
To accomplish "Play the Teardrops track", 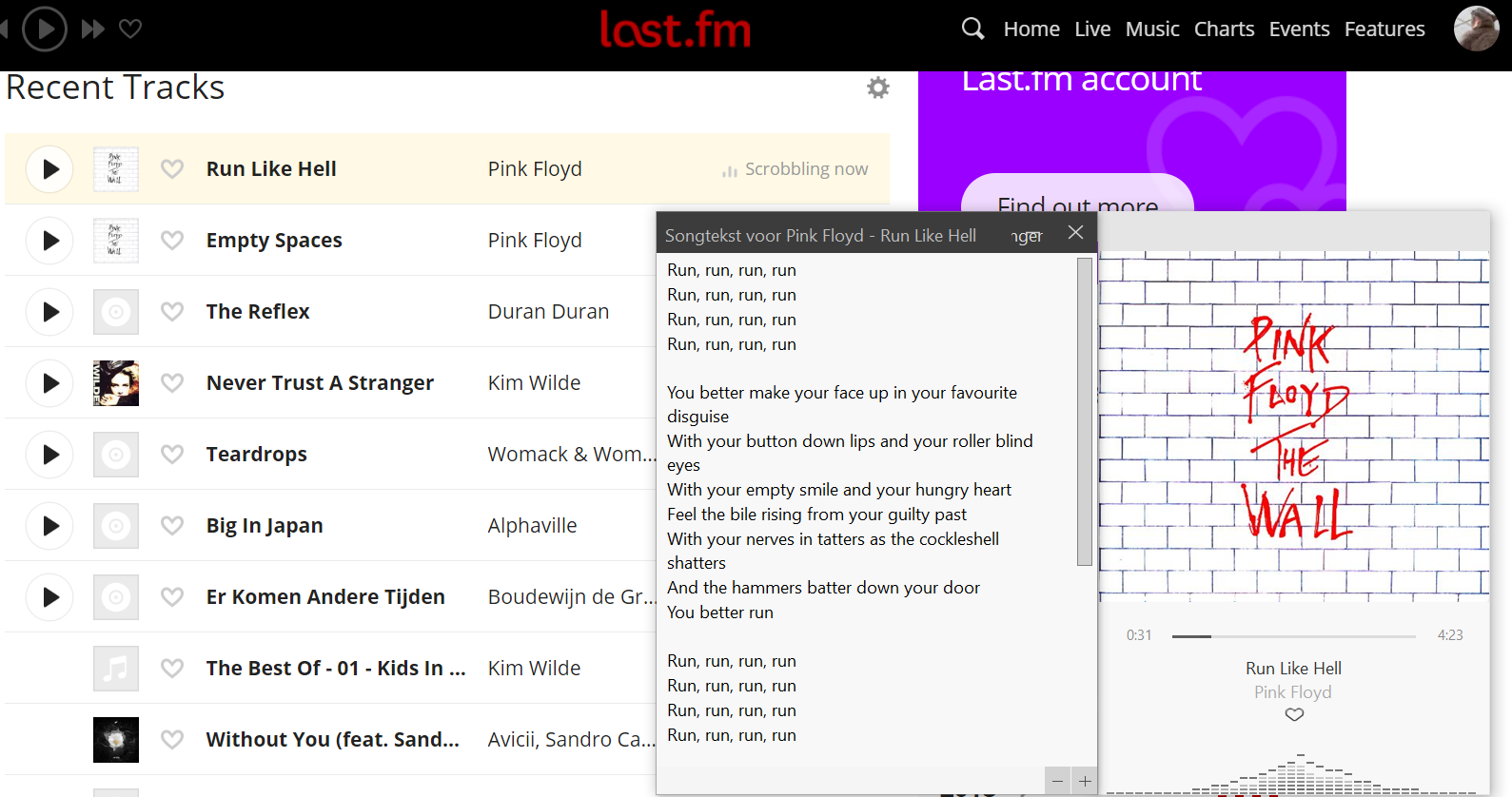I will click(50, 455).
